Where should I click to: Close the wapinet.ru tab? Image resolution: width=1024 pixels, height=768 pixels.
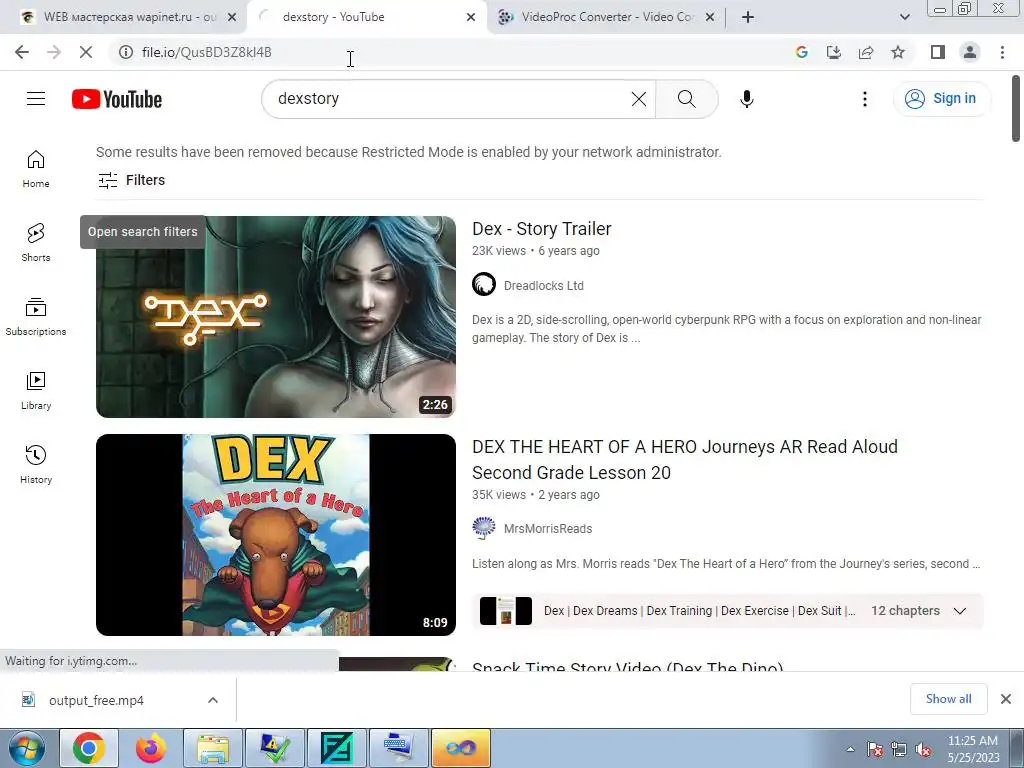pos(232,17)
